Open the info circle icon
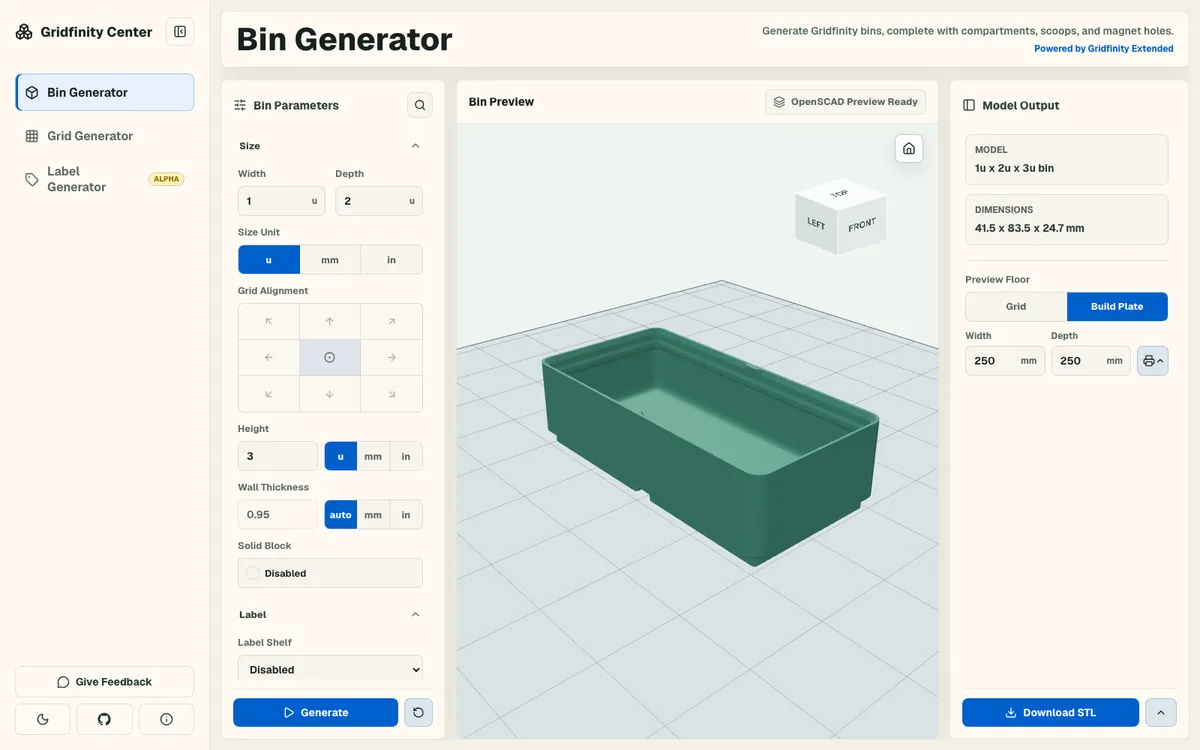This screenshot has height=750, width=1200. (166, 719)
